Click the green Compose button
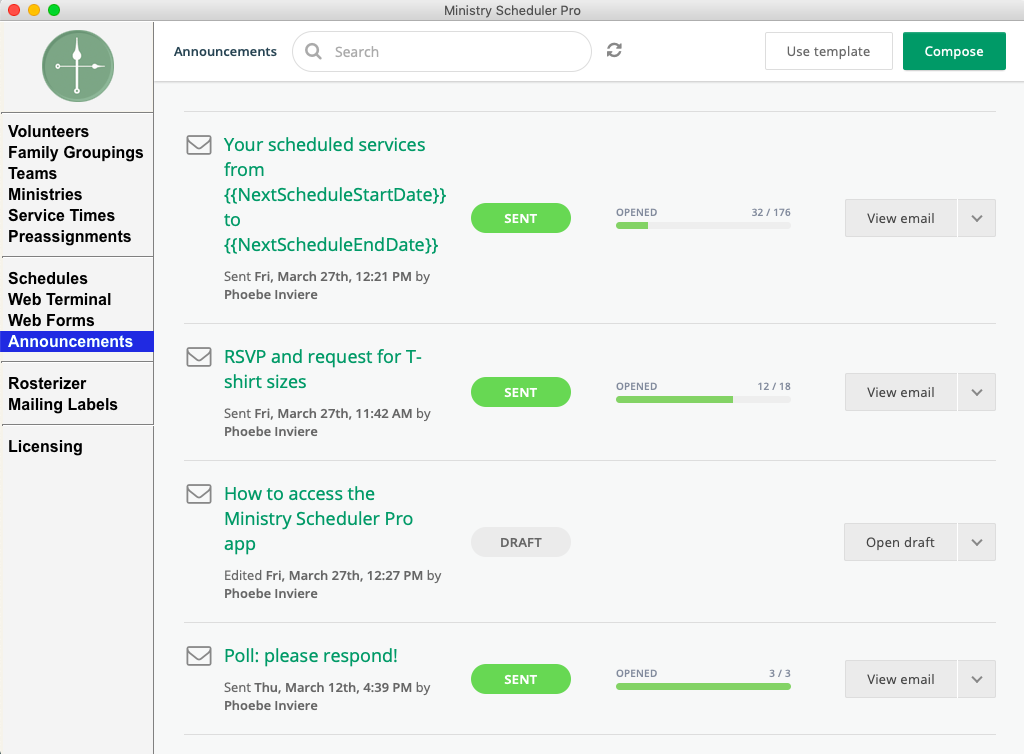This screenshot has height=754, width=1024. pyautogui.click(x=954, y=51)
